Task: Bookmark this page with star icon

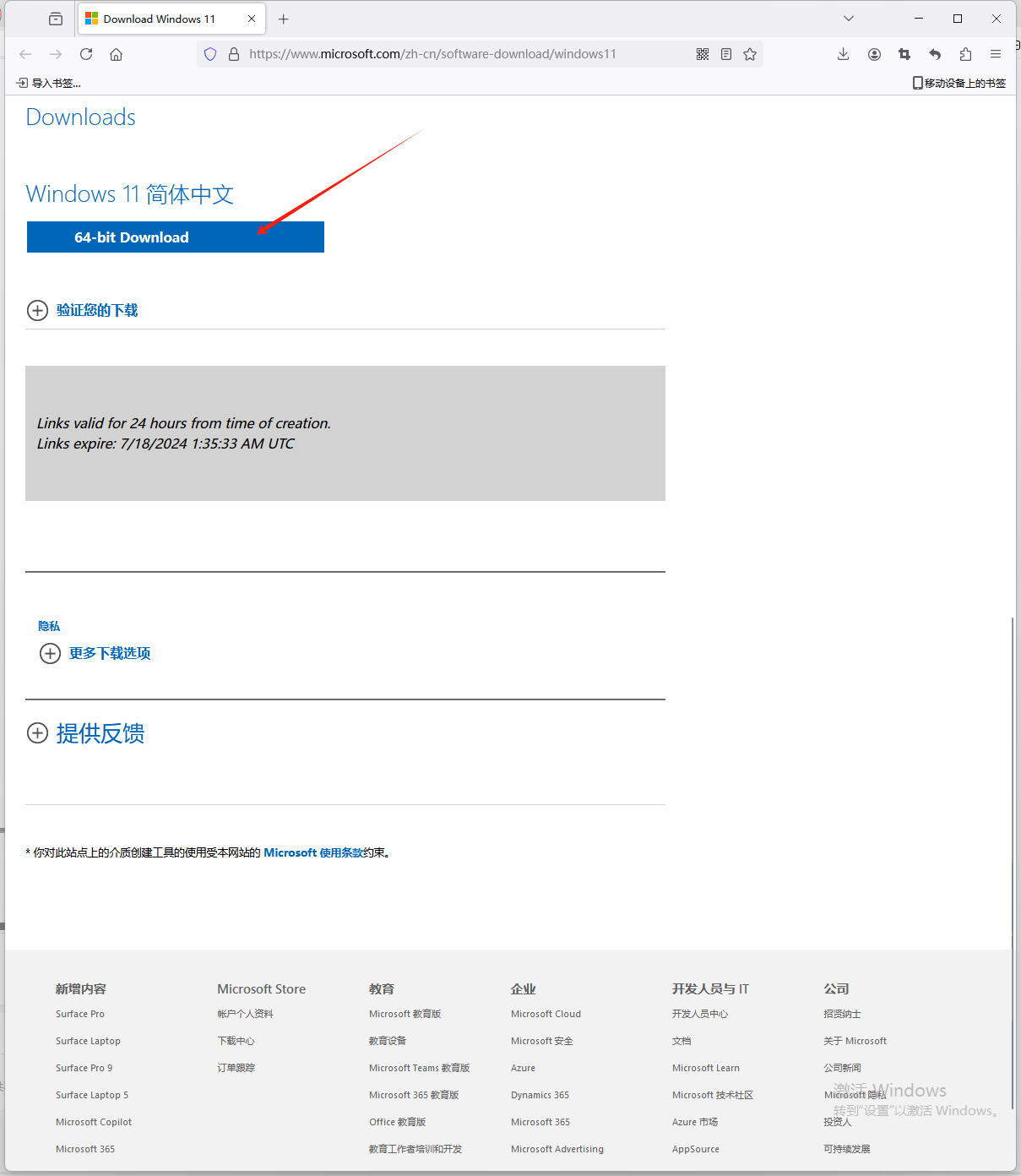Action: pyautogui.click(x=750, y=54)
